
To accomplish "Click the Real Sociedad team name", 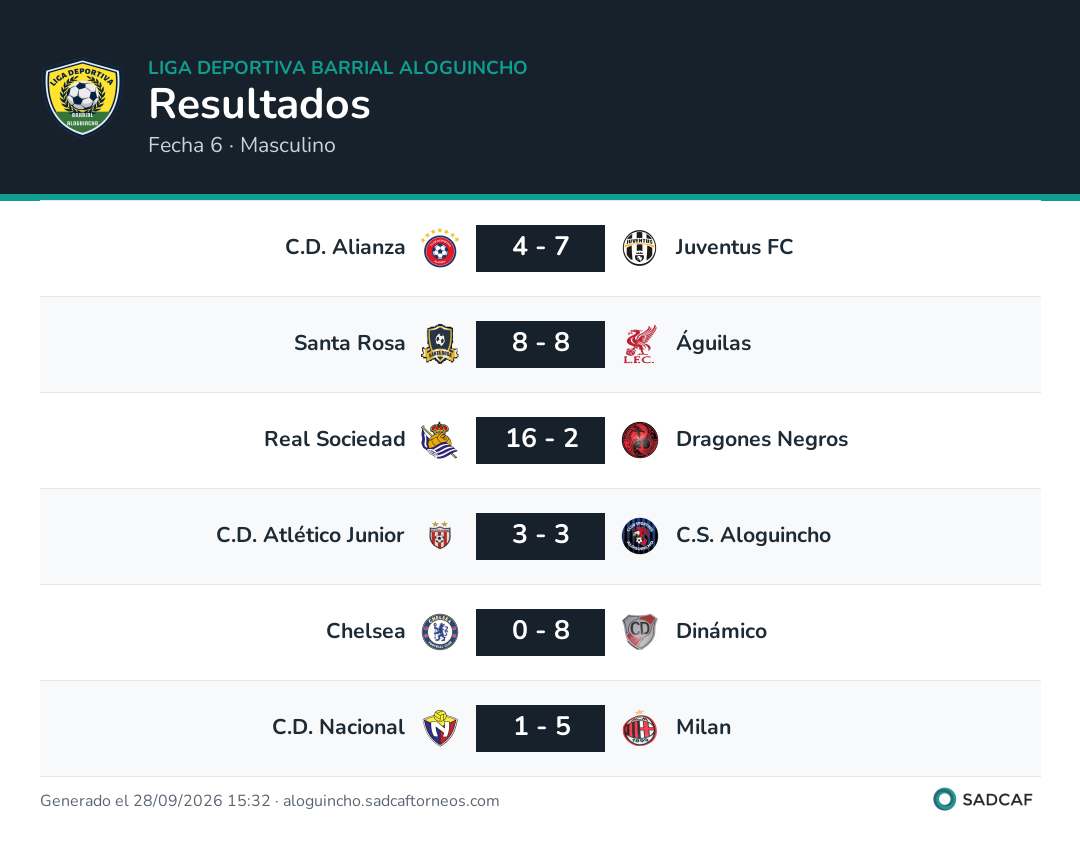I will (335, 439).
